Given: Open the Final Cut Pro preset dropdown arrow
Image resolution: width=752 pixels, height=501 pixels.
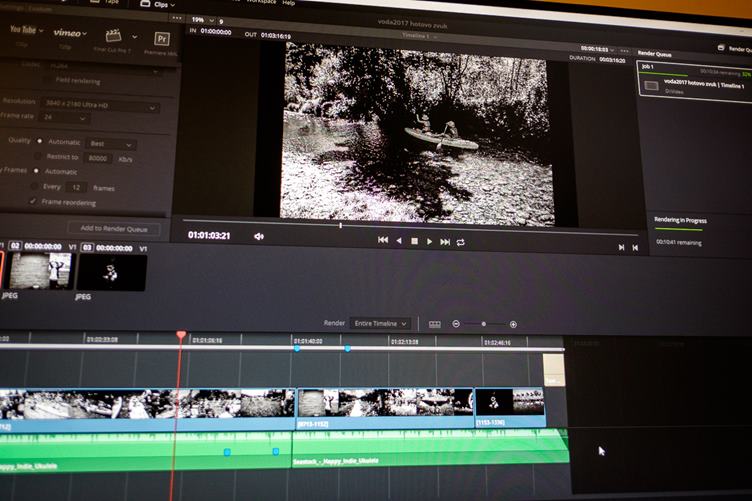Looking at the screenshot, I should [x=135, y=36].
